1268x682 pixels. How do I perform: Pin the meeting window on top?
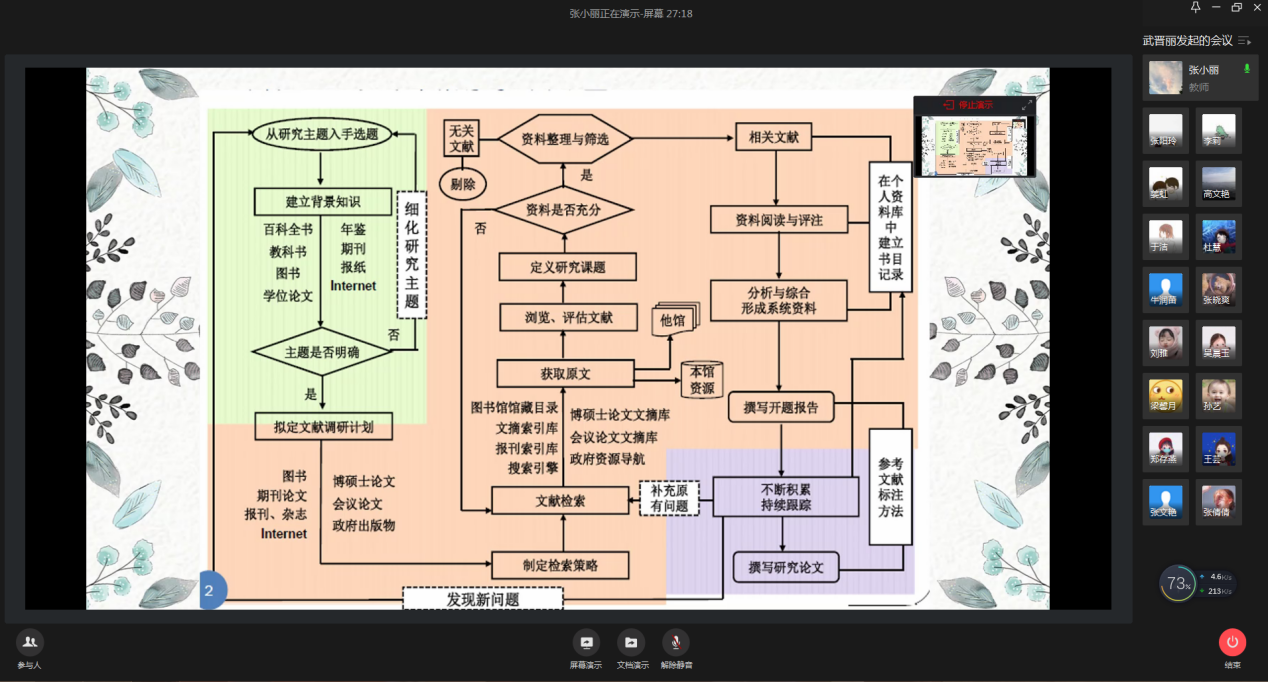1195,8
